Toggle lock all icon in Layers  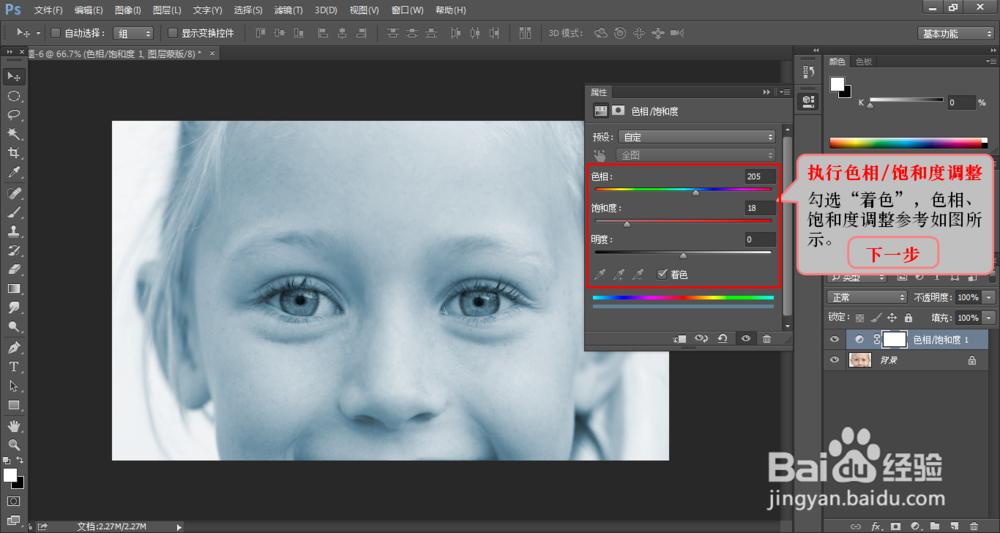click(908, 318)
